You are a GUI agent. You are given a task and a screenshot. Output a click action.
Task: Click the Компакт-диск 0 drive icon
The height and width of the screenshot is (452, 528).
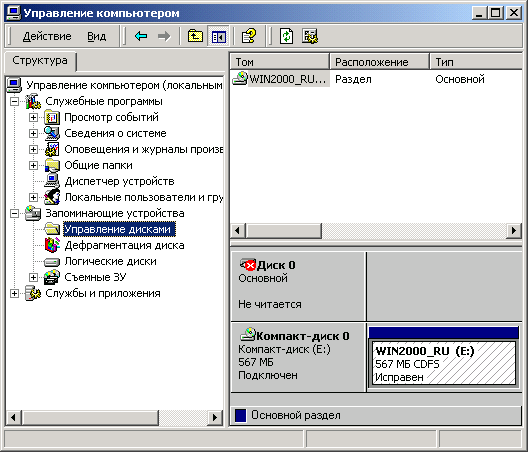[x=248, y=335]
